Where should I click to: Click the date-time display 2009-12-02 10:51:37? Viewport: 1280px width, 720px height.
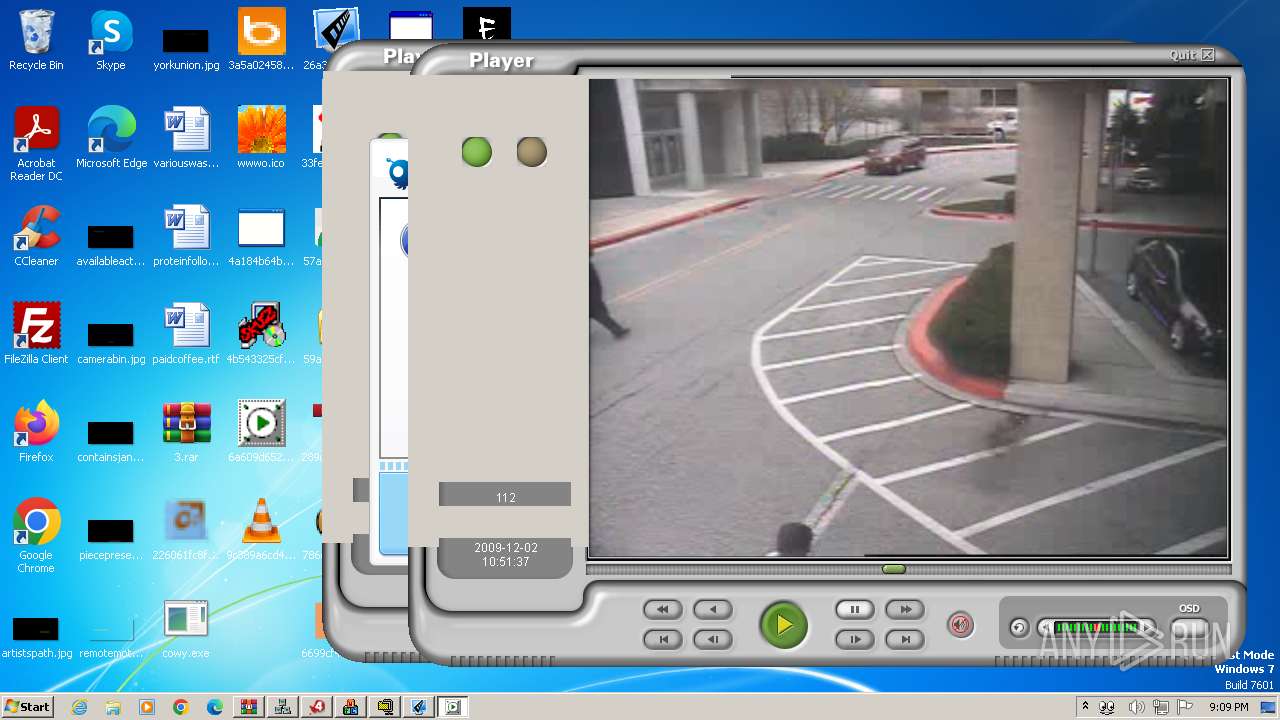pos(505,556)
